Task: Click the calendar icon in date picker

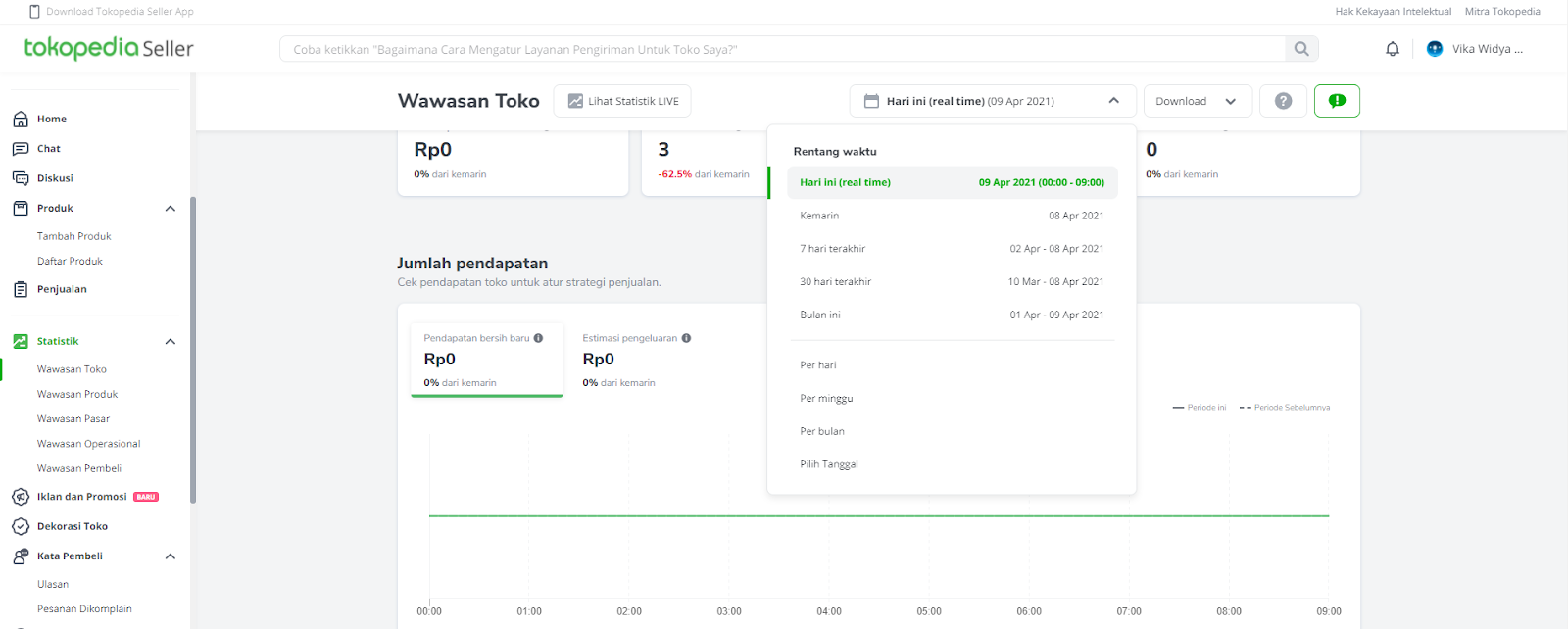Action: point(871,101)
